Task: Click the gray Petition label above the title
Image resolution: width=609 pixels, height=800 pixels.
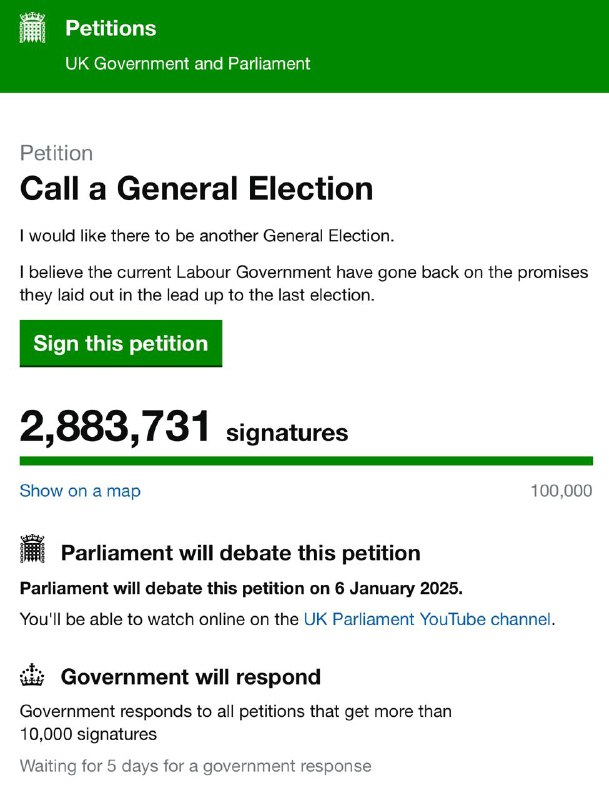Action: [57, 154]
